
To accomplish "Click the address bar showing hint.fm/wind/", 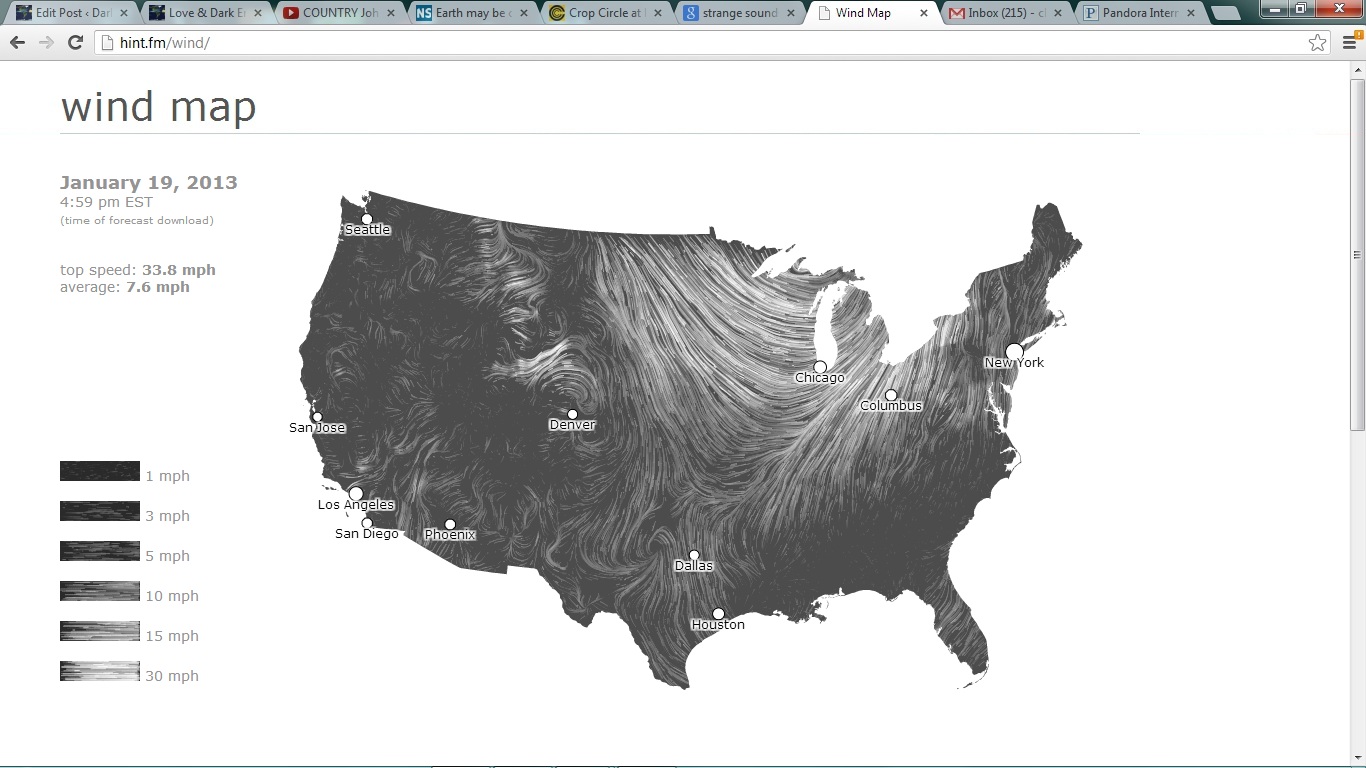I will point(700,43).
